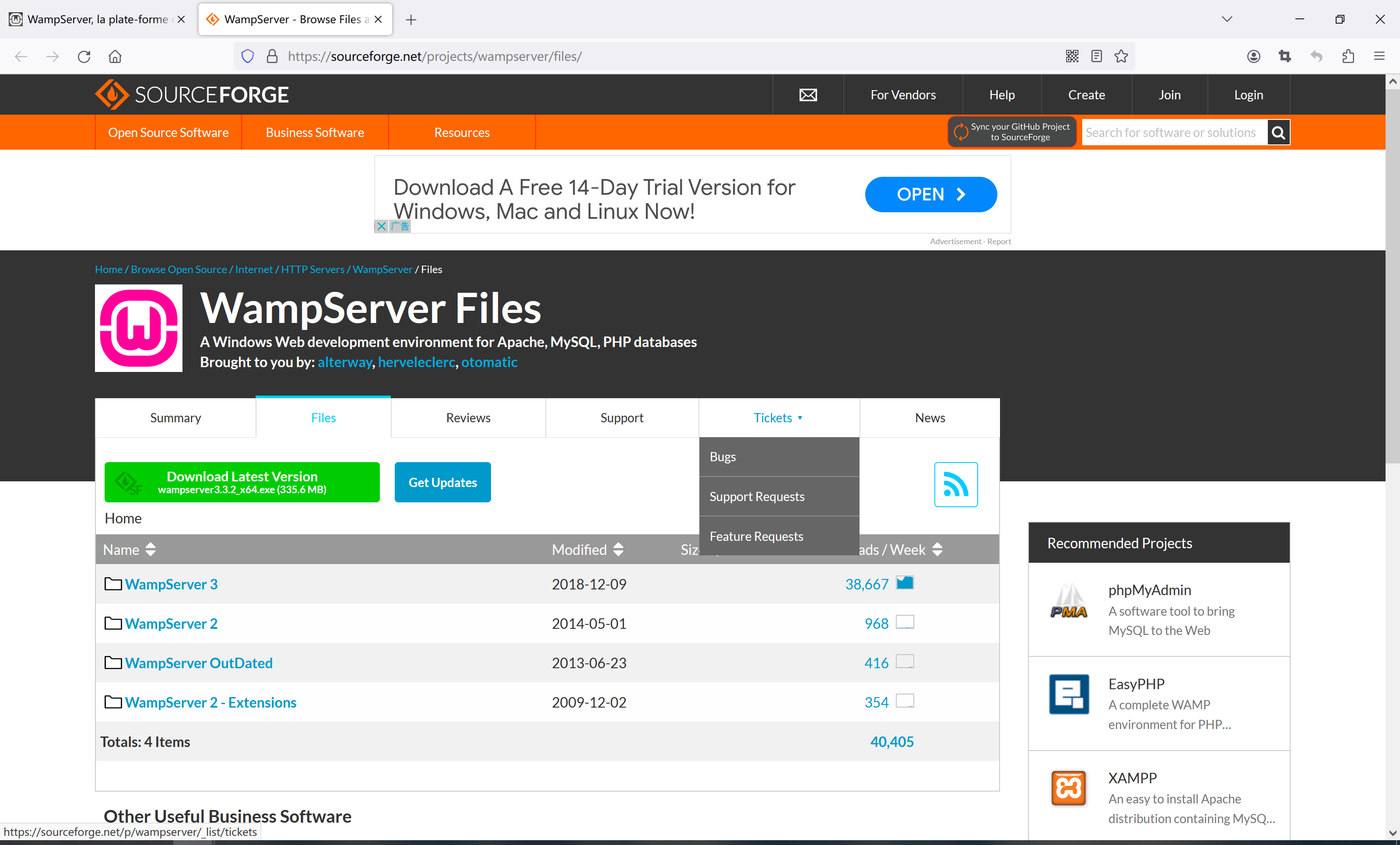
Task: Close the WampServer - Browse Files browser tab
Action: coord(379,19)
